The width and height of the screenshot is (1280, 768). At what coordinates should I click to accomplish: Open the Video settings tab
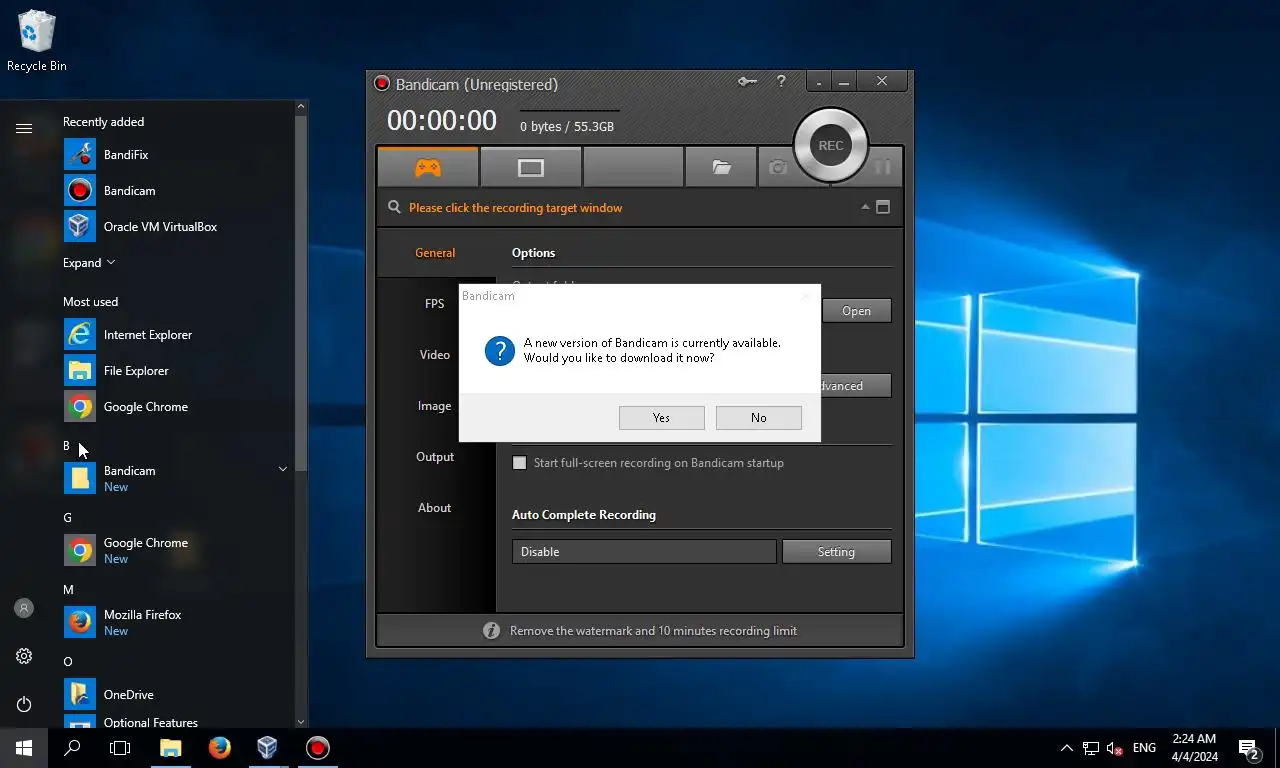pyautogui.click(x=435, y=355)
